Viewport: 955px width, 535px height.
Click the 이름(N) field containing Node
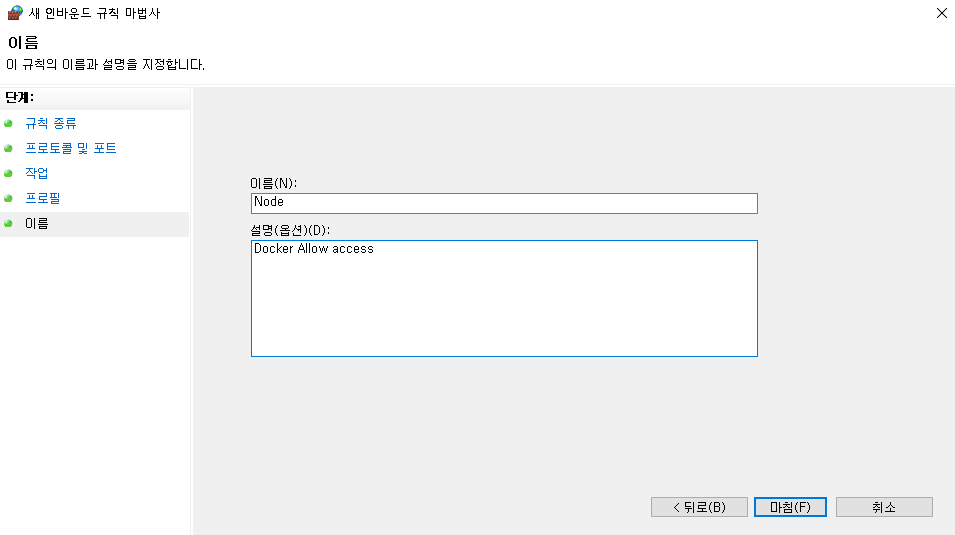point(504,203)
